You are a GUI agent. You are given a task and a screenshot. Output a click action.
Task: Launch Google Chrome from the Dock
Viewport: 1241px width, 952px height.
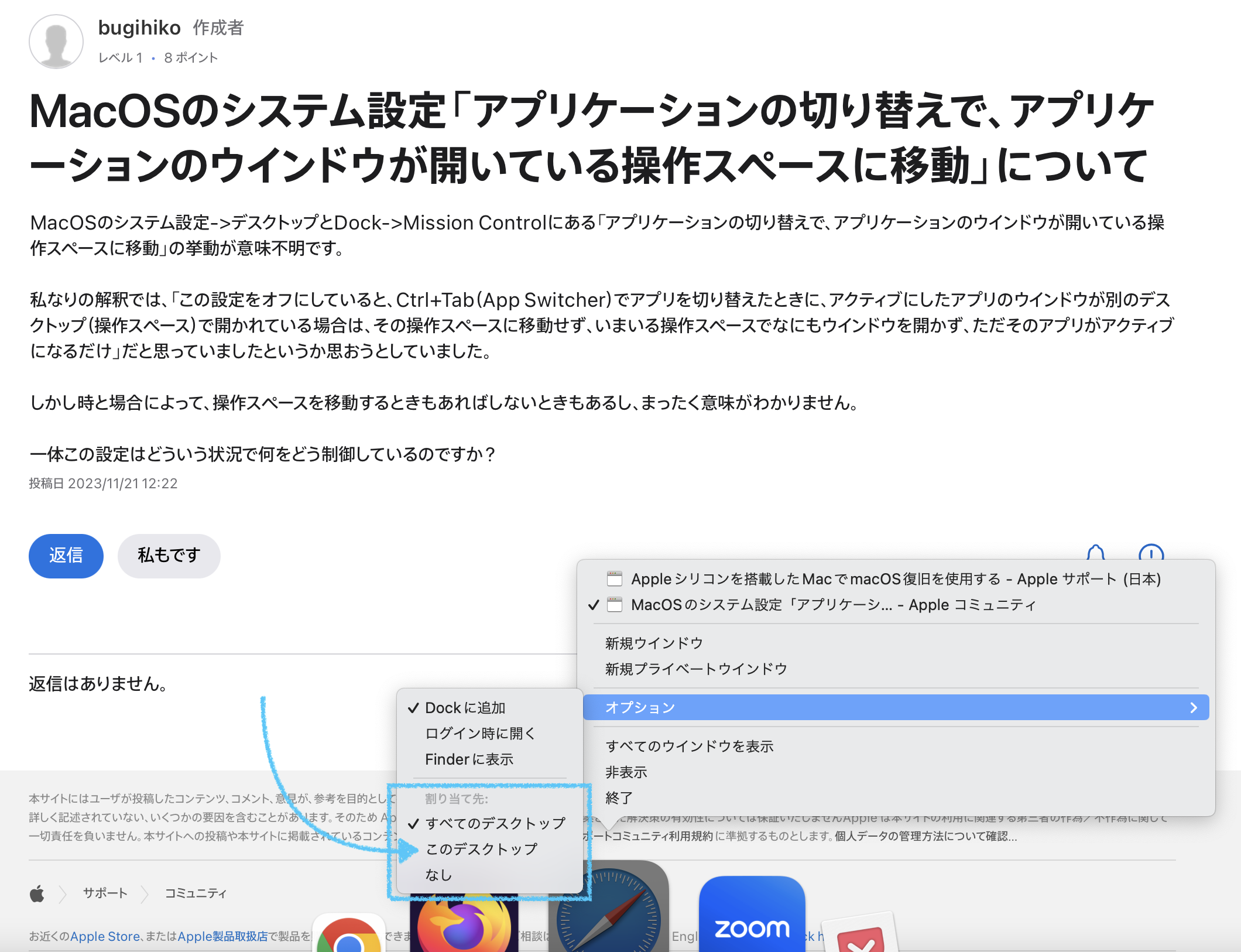click(x=349, y=936)
